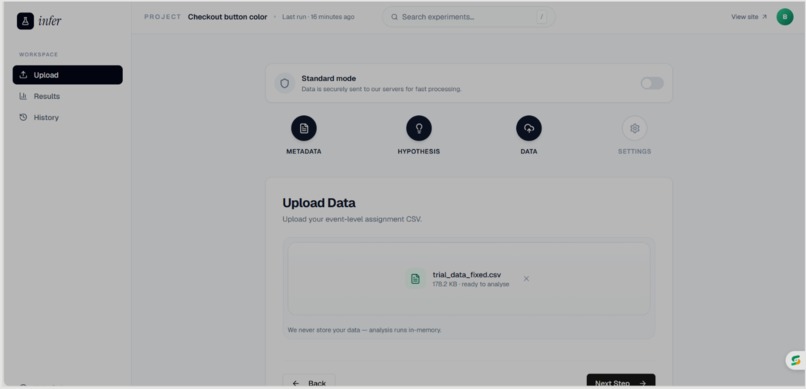This screenshot has width=806, height=389.
Task: Click the slash shortcut badge in search
Action: (x=541, y=17)
